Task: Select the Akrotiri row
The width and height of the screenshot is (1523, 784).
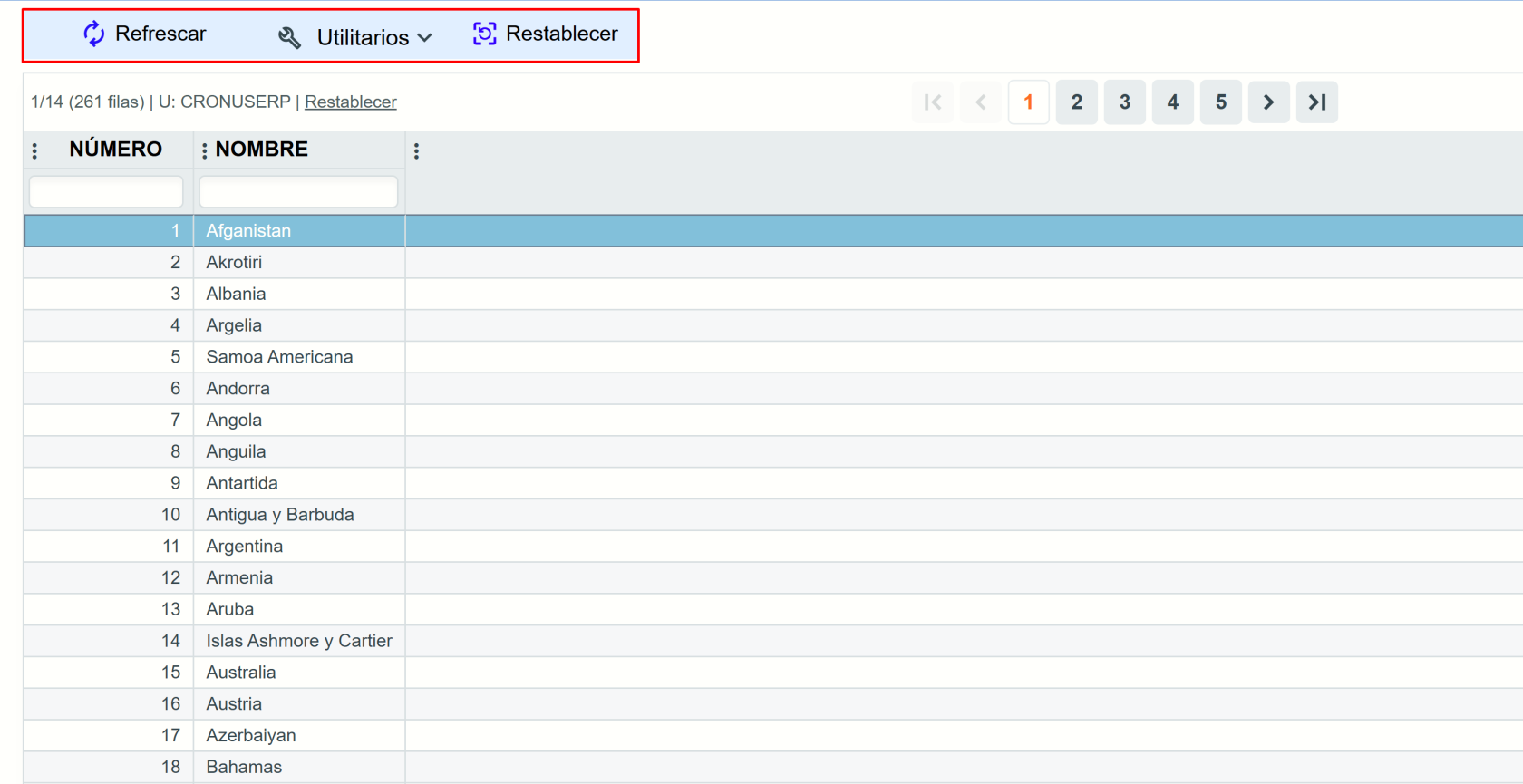Action: 773,262
